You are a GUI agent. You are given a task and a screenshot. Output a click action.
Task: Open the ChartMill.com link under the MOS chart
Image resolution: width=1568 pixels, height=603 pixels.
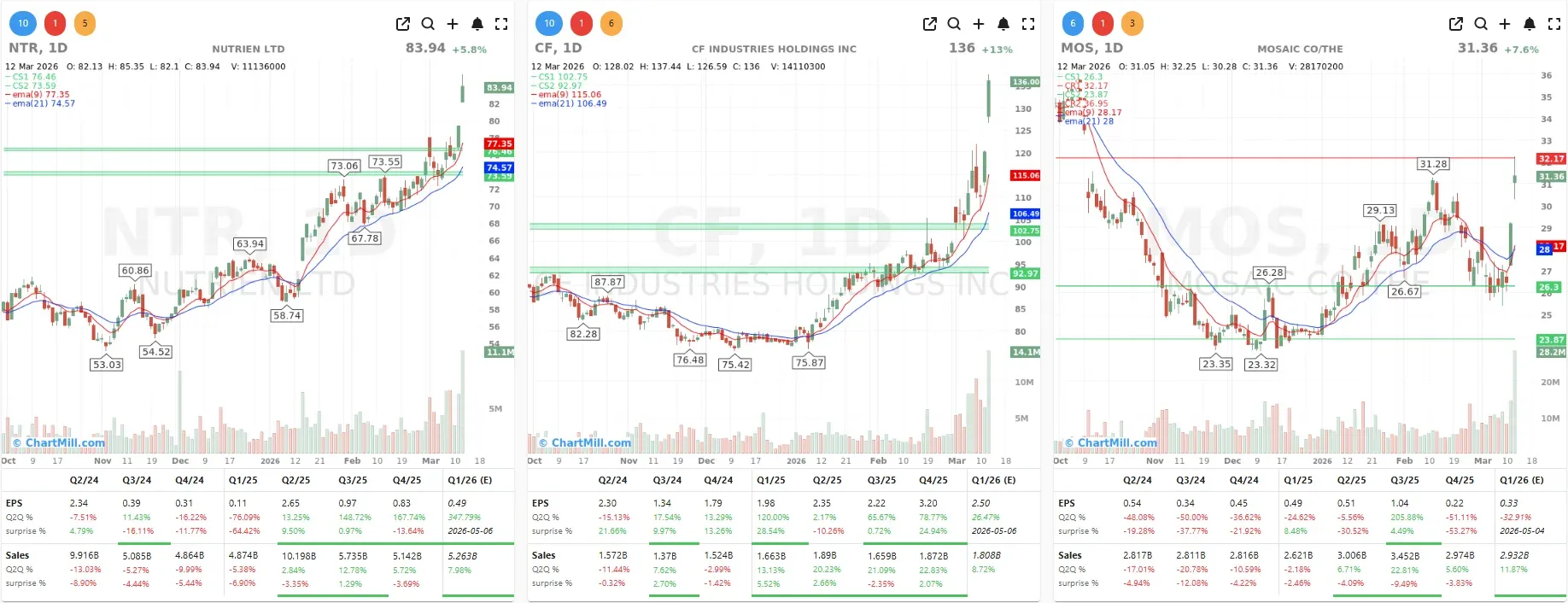[x=1117, y=442]
